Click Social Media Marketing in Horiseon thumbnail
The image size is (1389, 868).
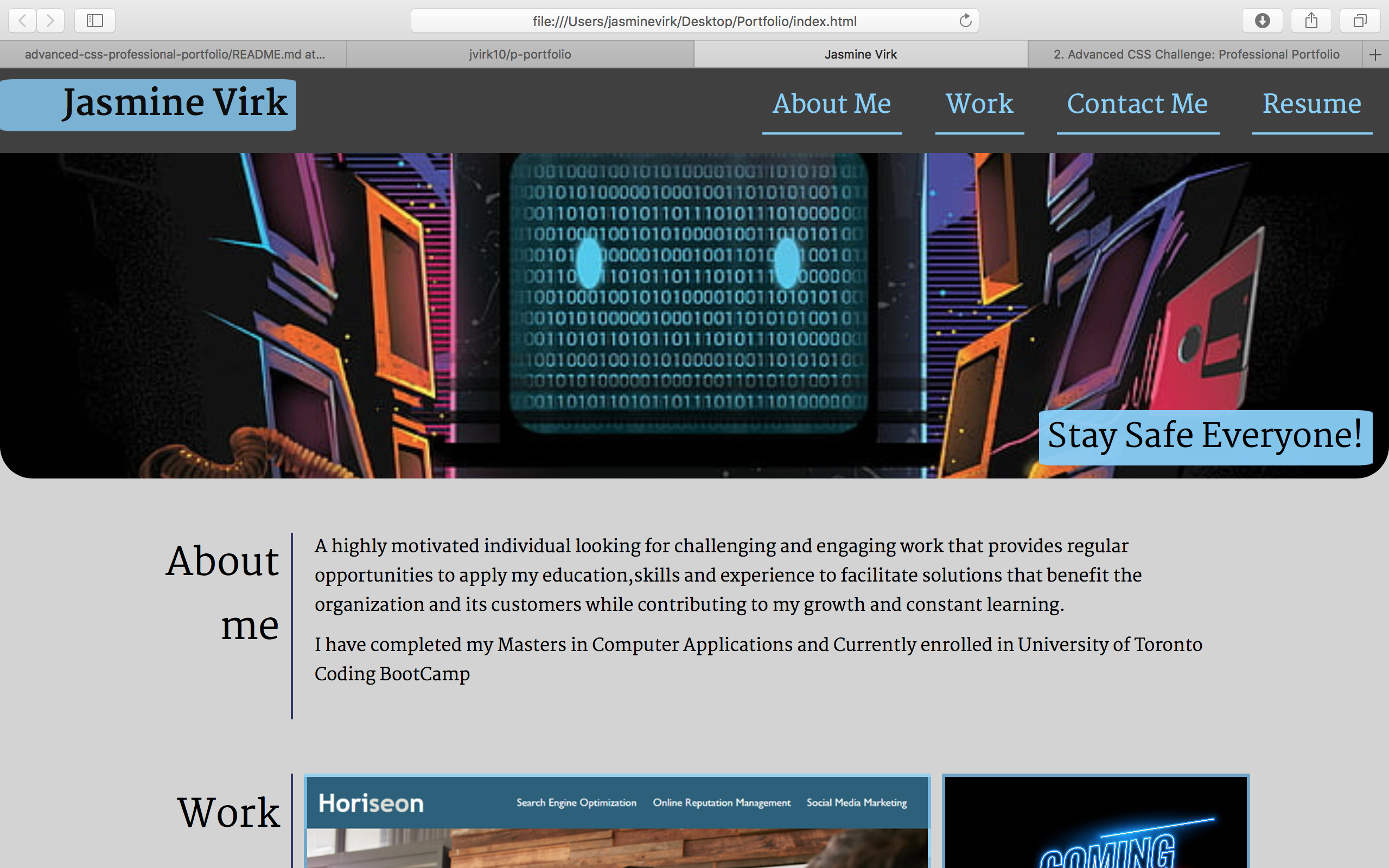click(x=856, y=802)
